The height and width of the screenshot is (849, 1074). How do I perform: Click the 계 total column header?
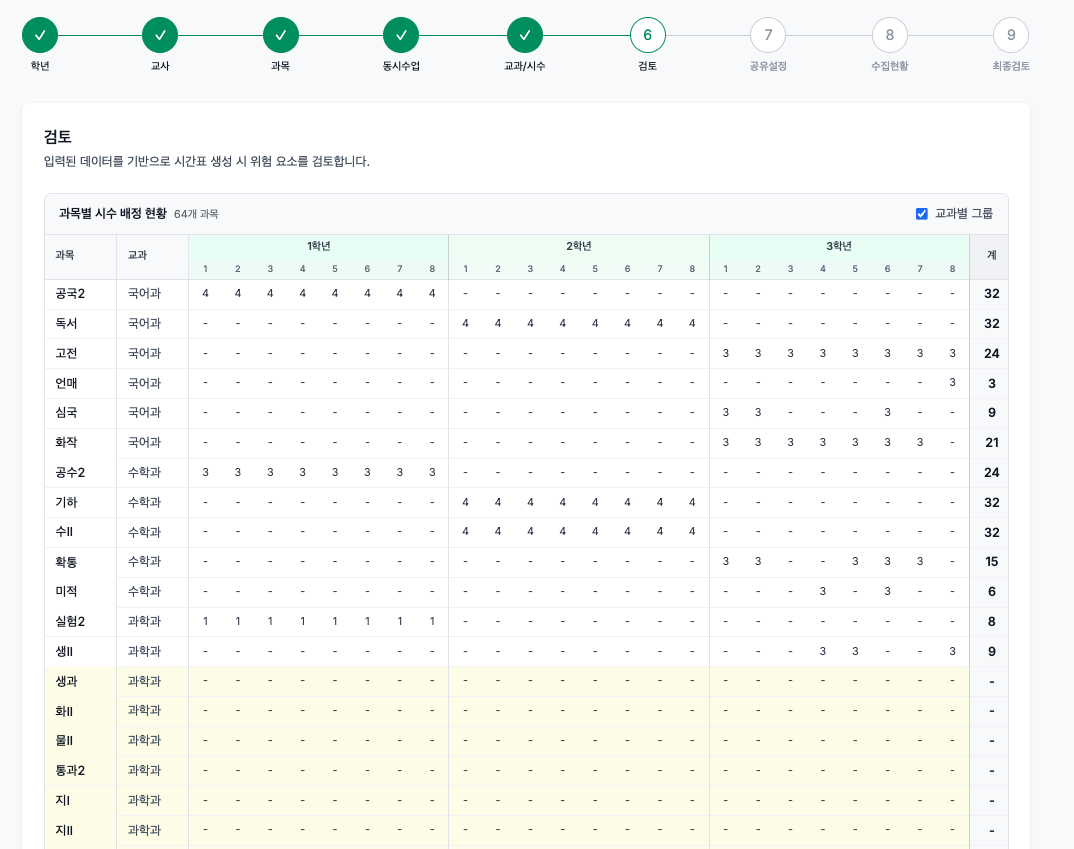[991, 256]
